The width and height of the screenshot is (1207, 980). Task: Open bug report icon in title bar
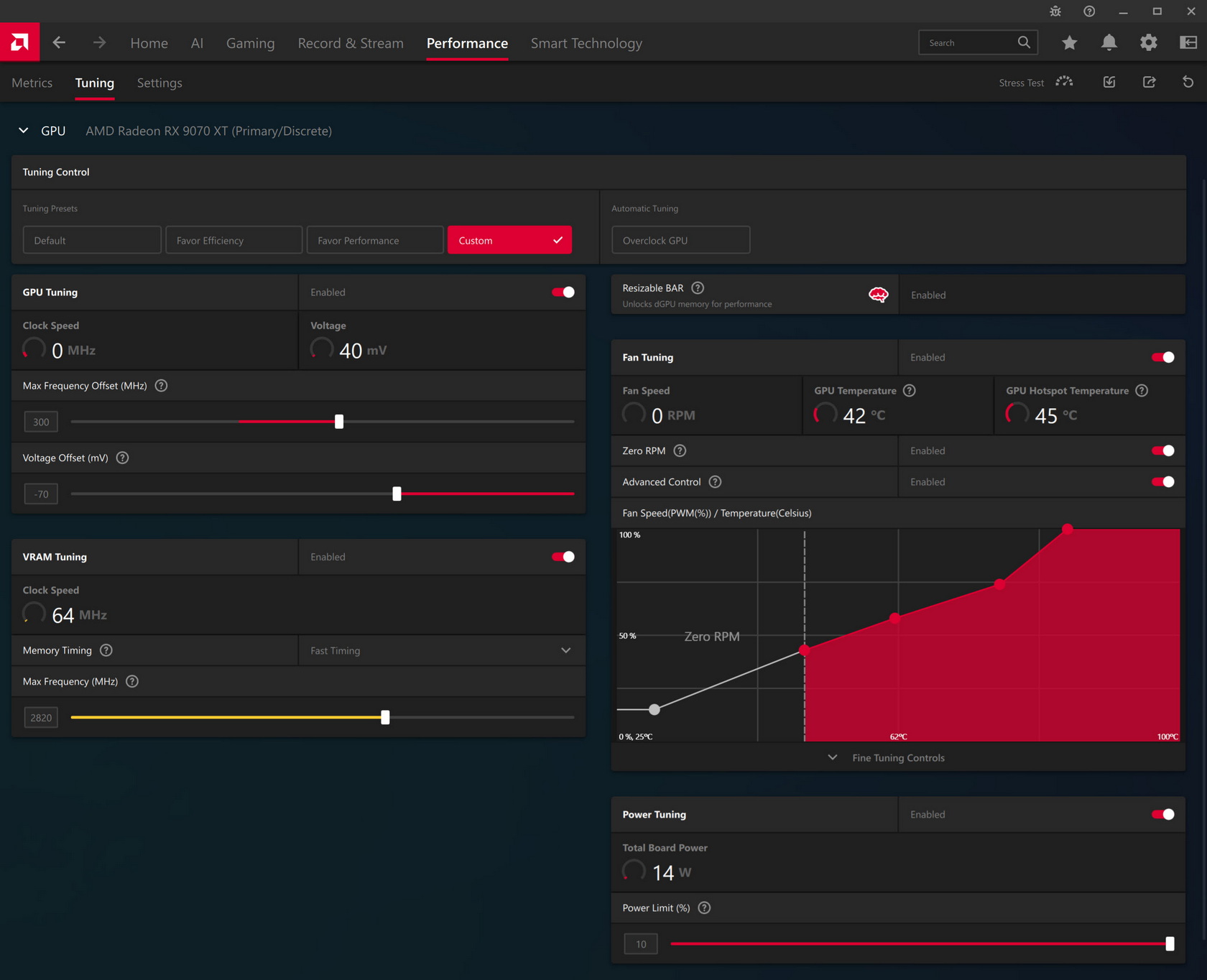tap(1055, 11)
